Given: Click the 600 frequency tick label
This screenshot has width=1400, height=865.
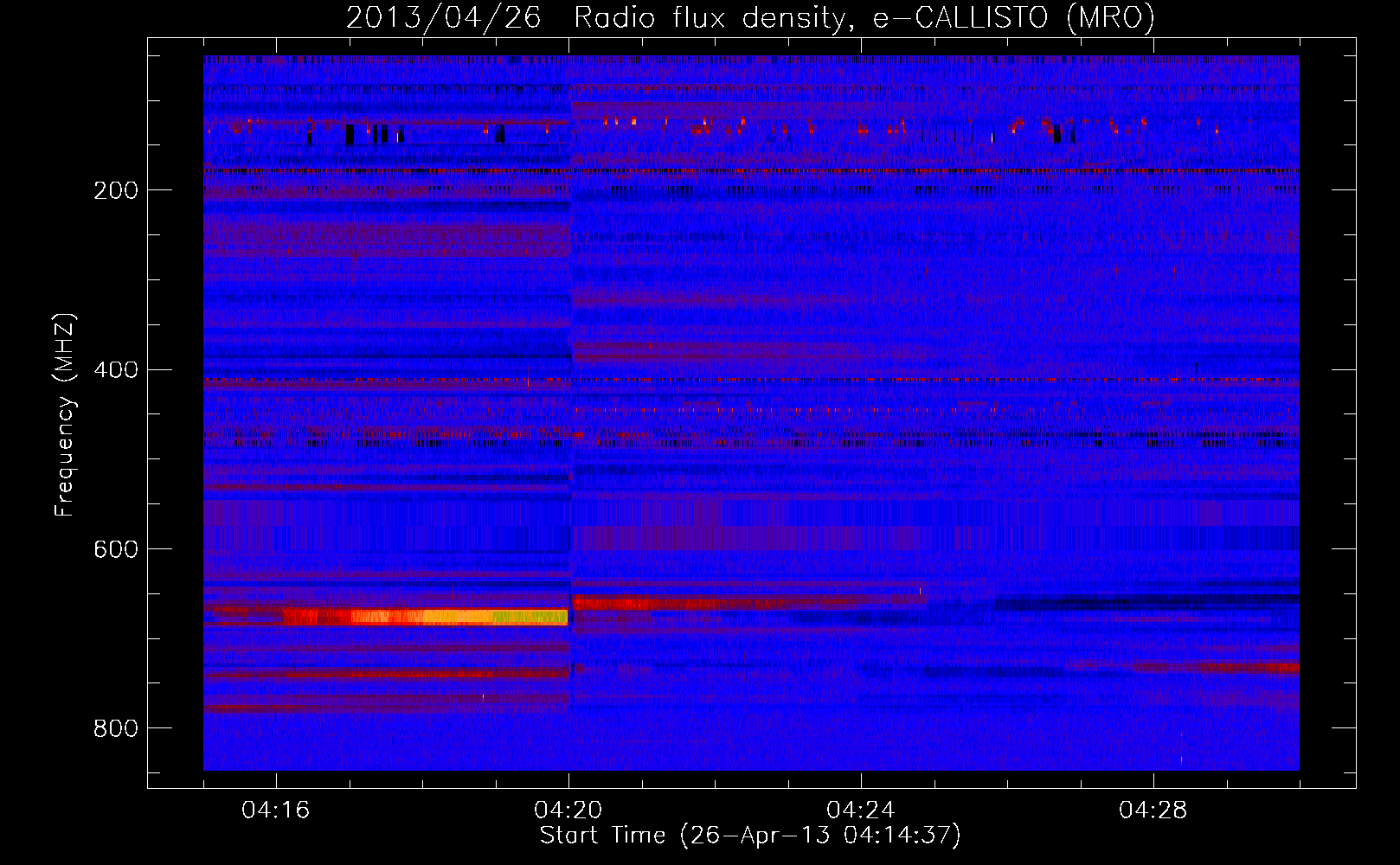Looking at the screenshot, I should click(x=116, y=549).
